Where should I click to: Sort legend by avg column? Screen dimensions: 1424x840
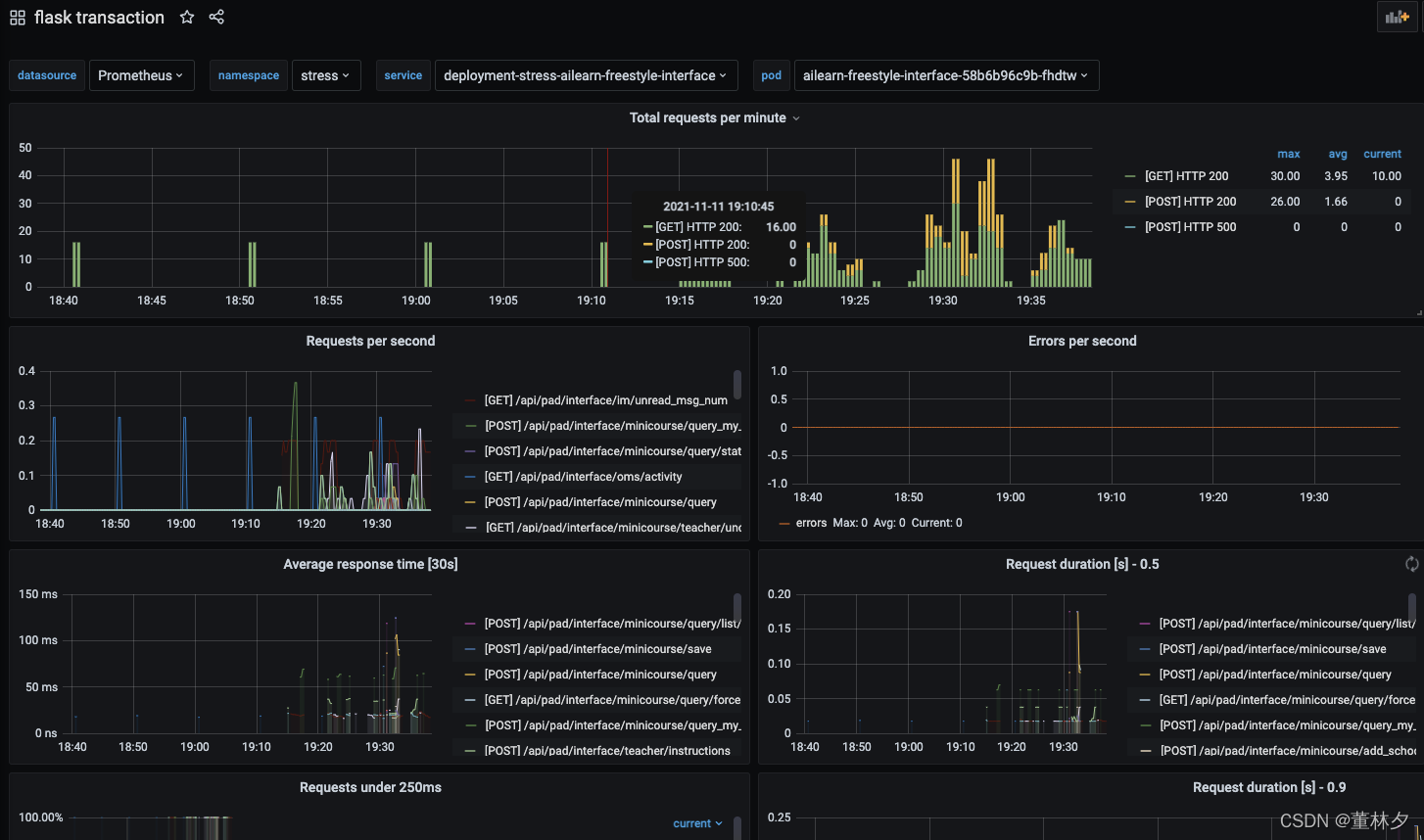1338,154
